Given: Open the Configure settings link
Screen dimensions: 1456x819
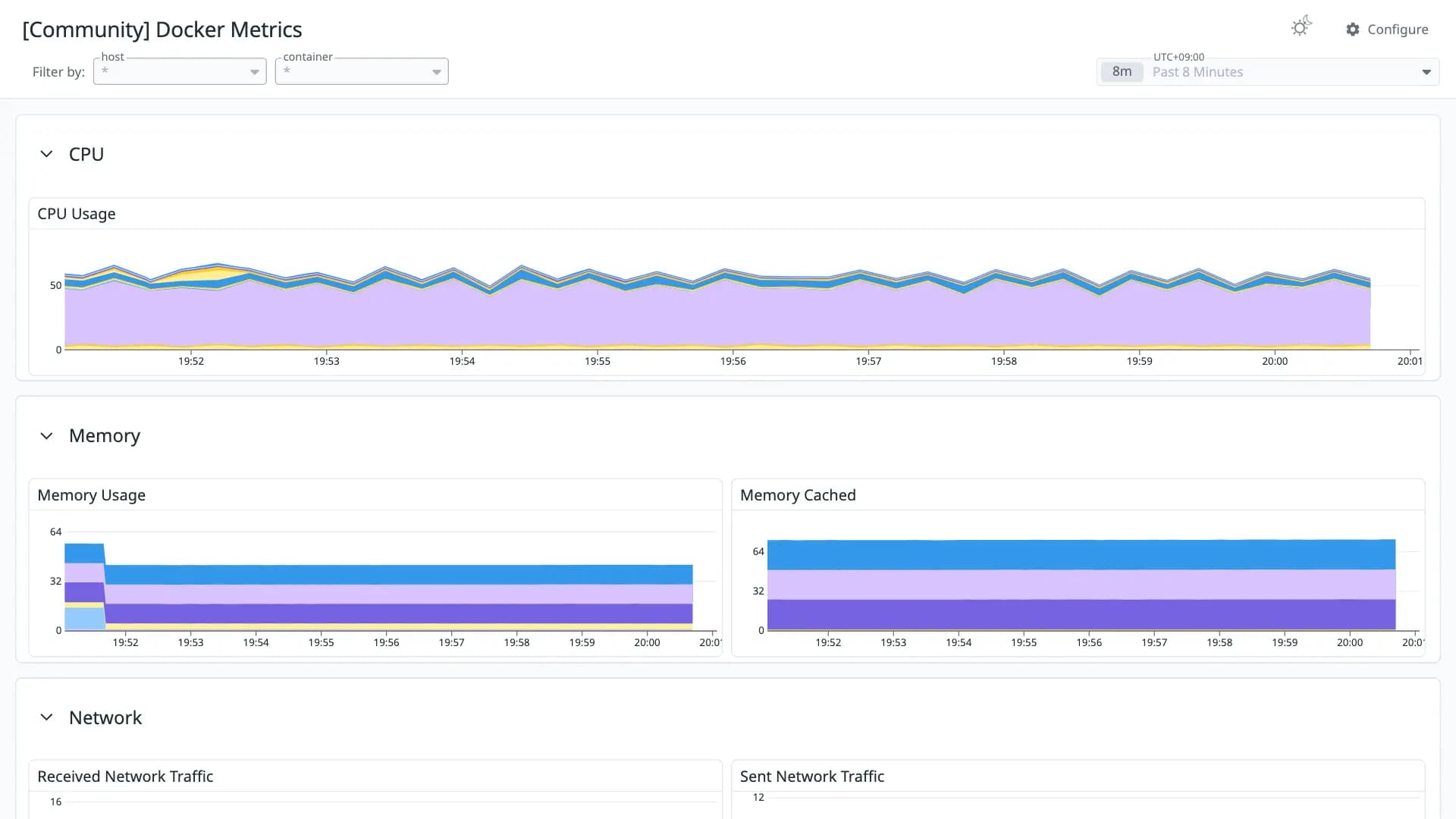Looking at the screenshot, I should coord(1387,30).
